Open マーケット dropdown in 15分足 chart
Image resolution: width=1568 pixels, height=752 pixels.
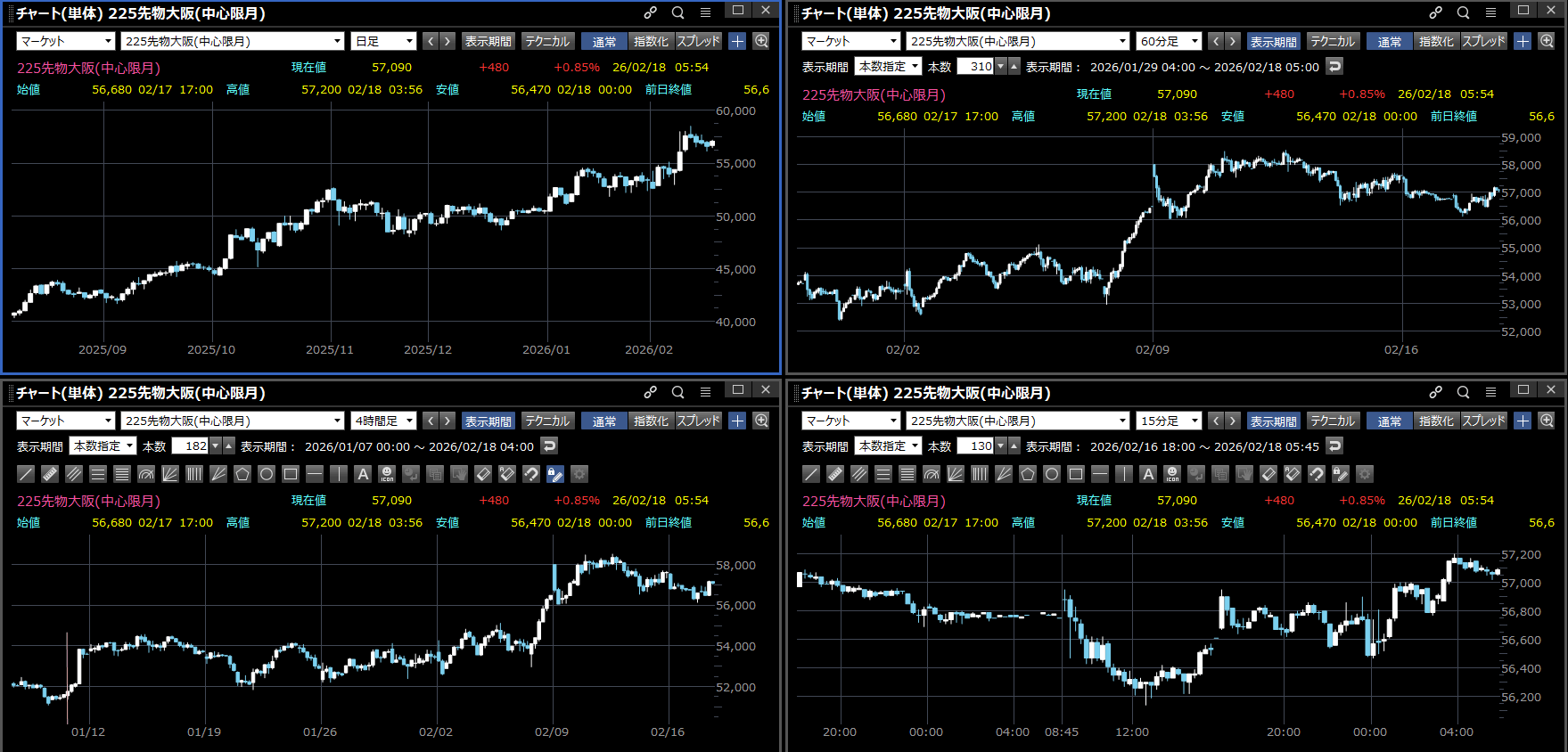click(851, 421)
